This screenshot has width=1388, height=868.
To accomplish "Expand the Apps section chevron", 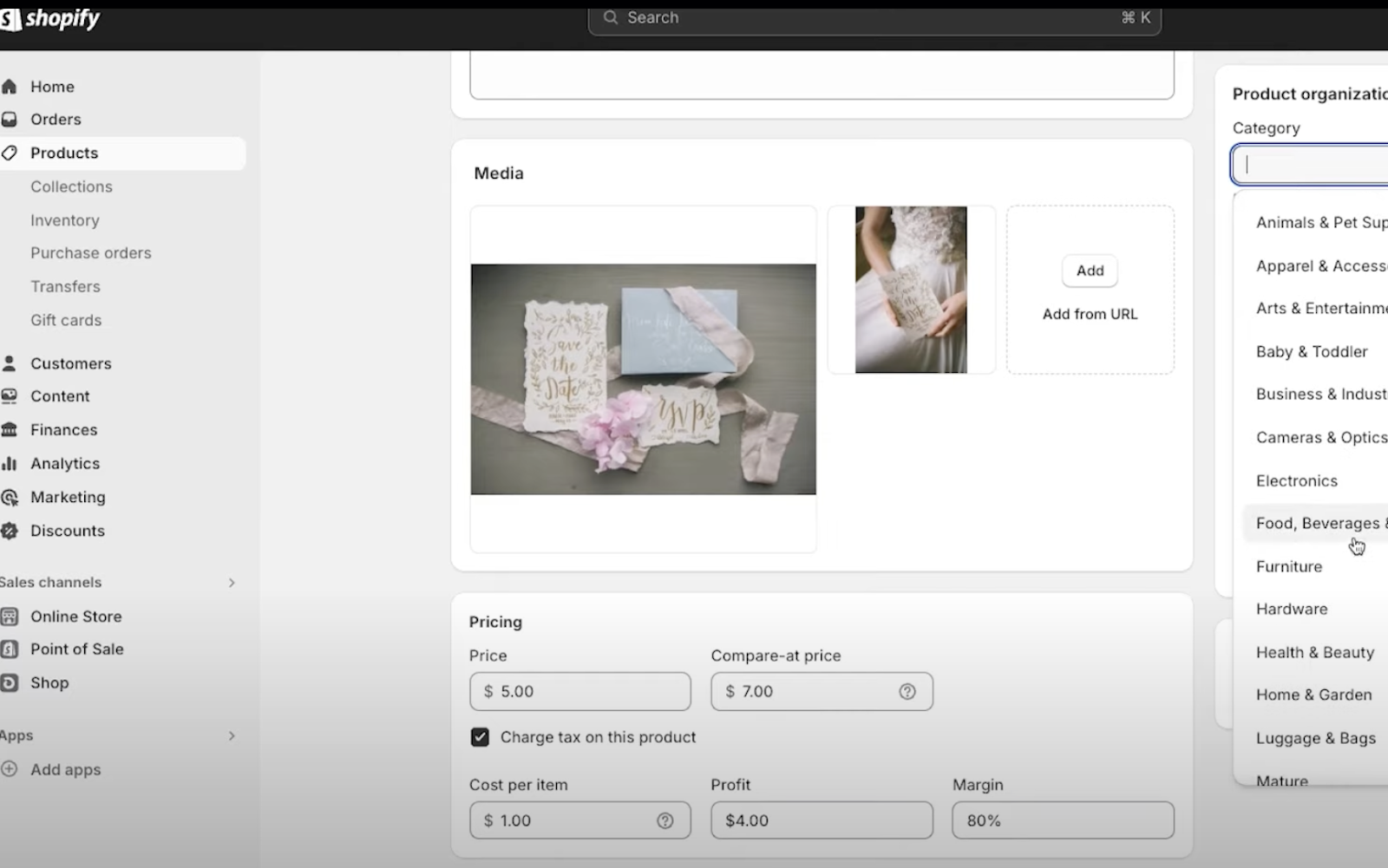I will (x=232, y=735).
